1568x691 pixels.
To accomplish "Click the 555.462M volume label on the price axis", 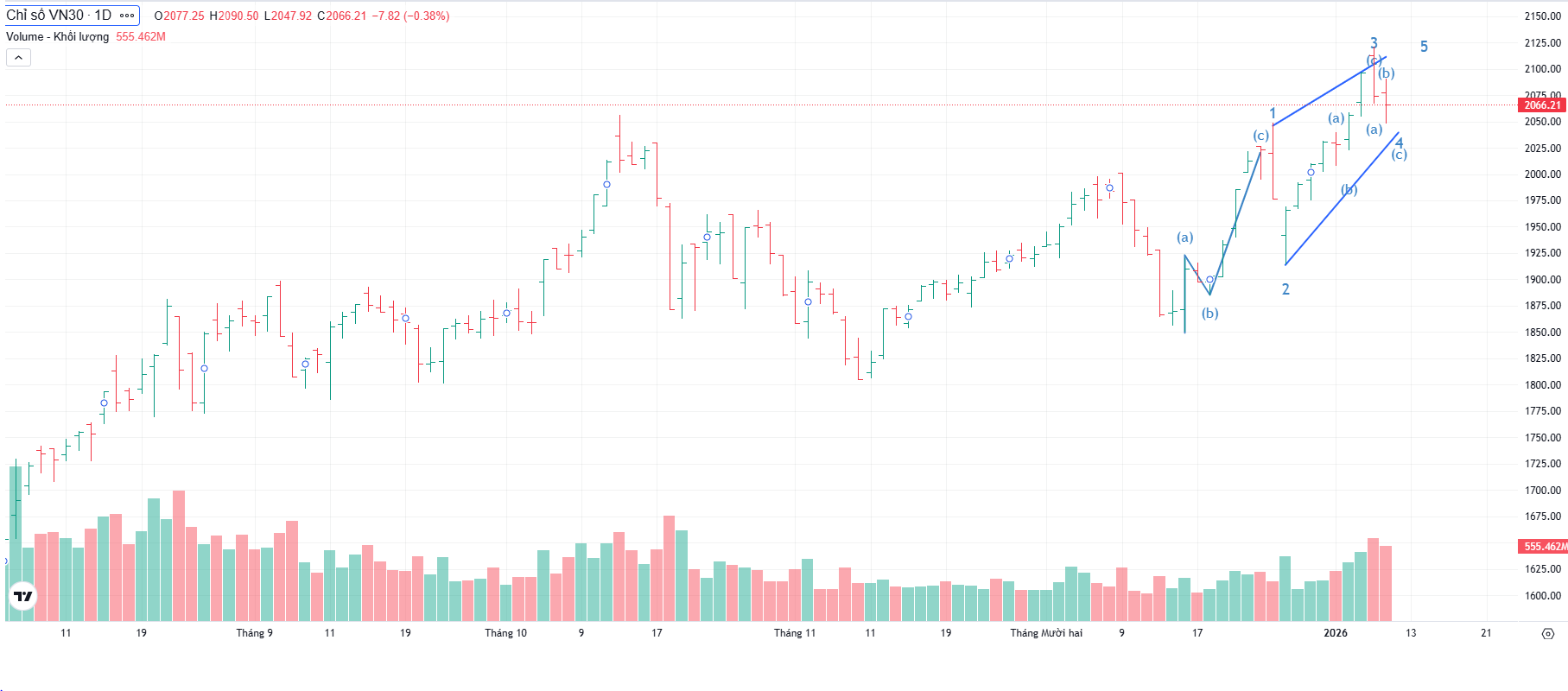I will [x=1544, y=546].
